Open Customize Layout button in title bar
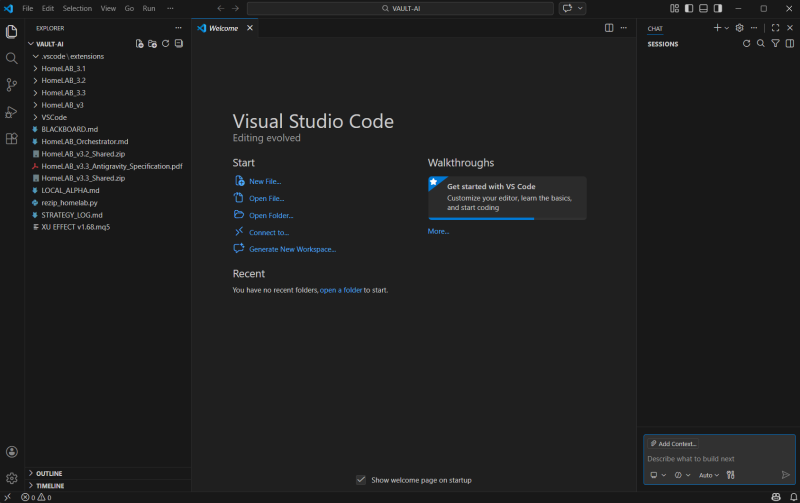The width and height of the screenshot is (800, 503). tap(674, 8)
